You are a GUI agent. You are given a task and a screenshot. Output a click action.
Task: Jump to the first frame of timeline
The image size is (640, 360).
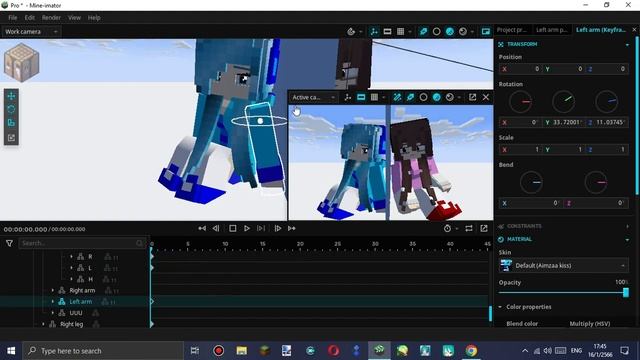pos(202,229)
